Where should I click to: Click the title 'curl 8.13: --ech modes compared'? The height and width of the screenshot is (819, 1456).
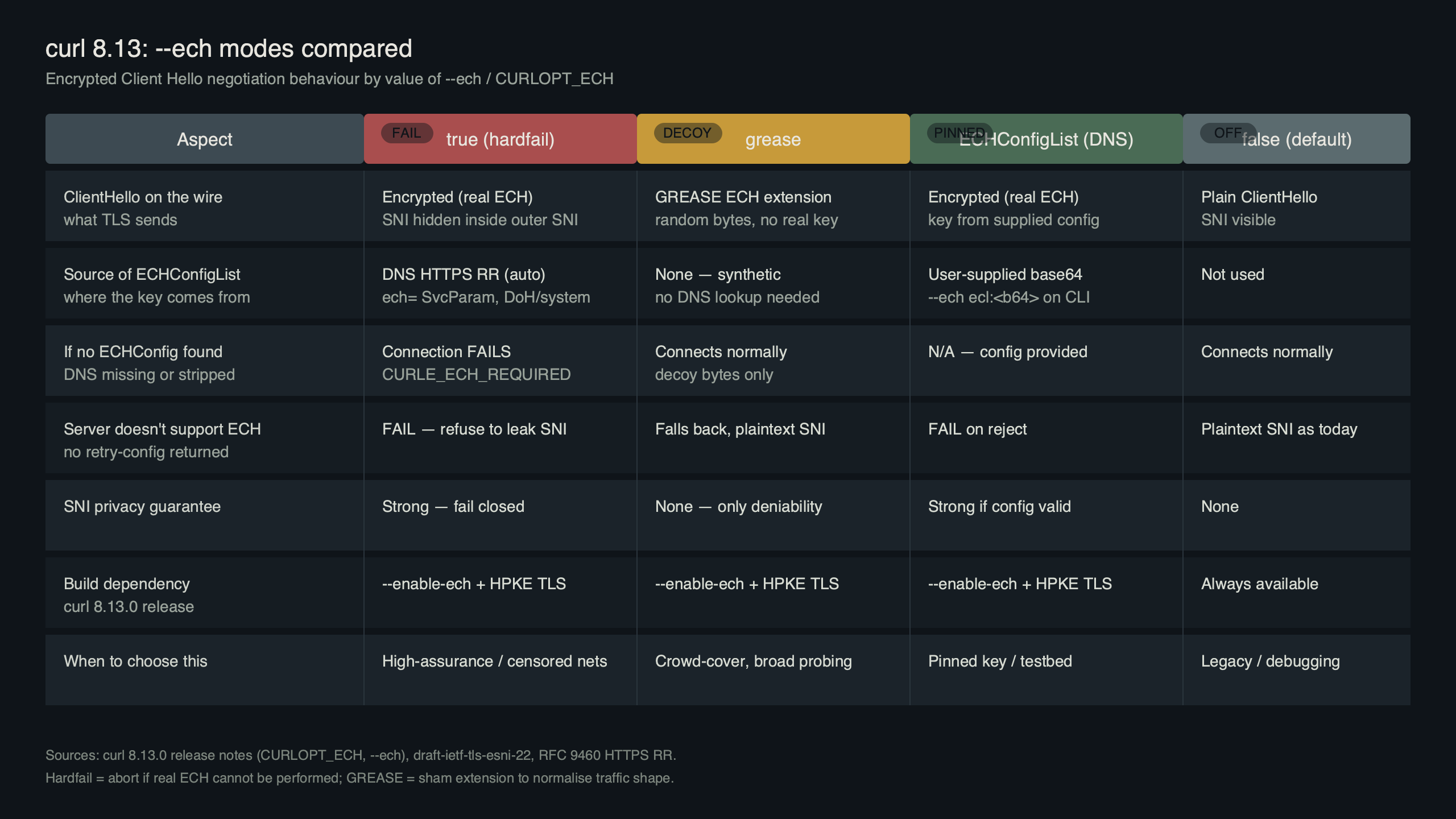[229, 48]
